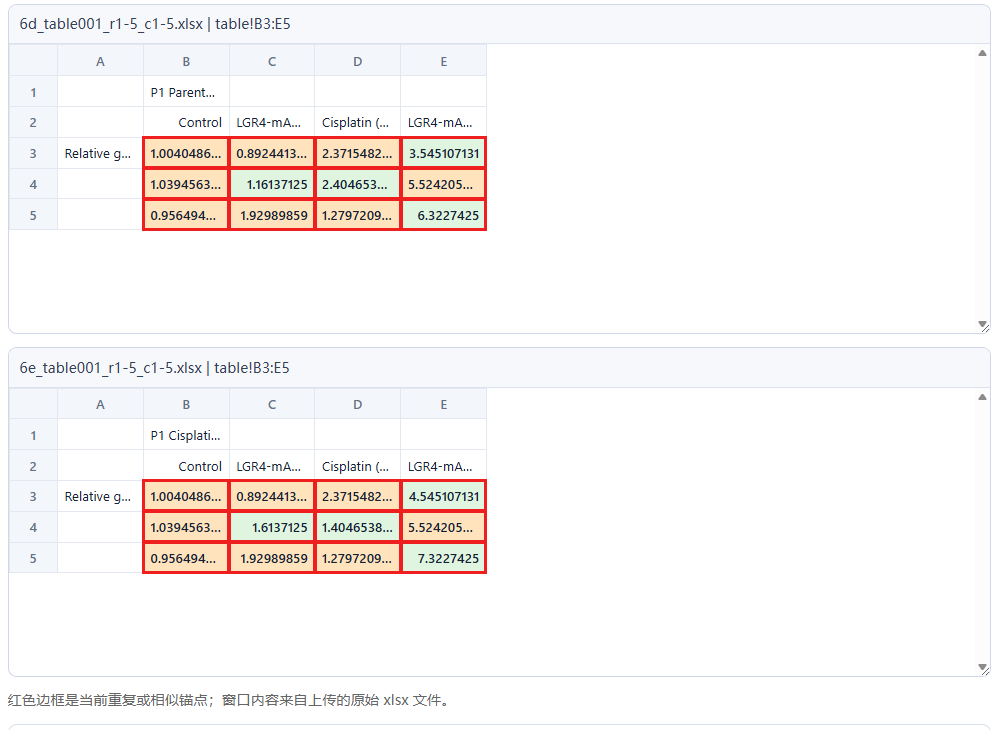Click cell 0.8924413... in 6e table
1003x730 pixels.
[272, 496]
